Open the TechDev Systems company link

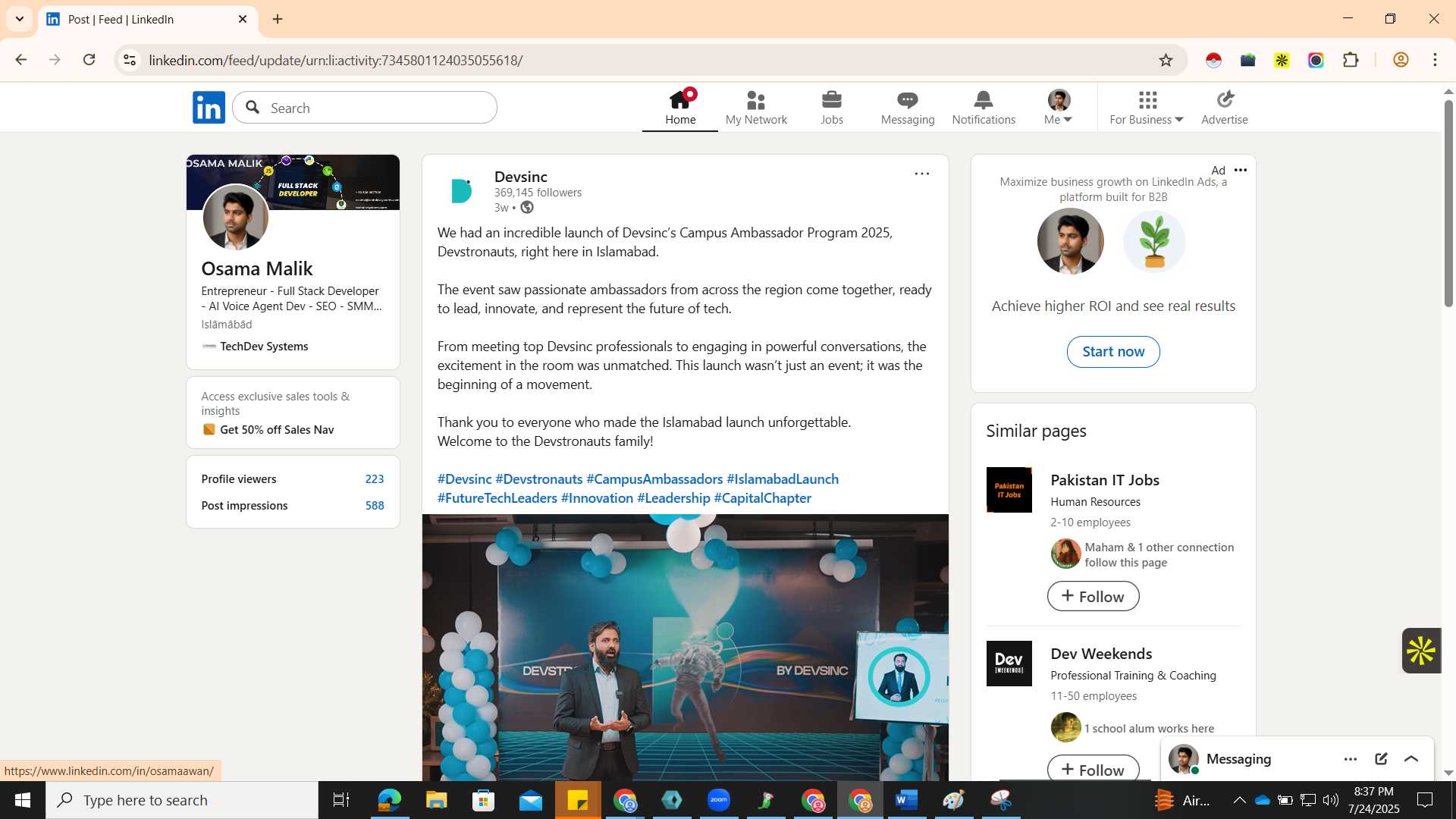click(264, 347)
